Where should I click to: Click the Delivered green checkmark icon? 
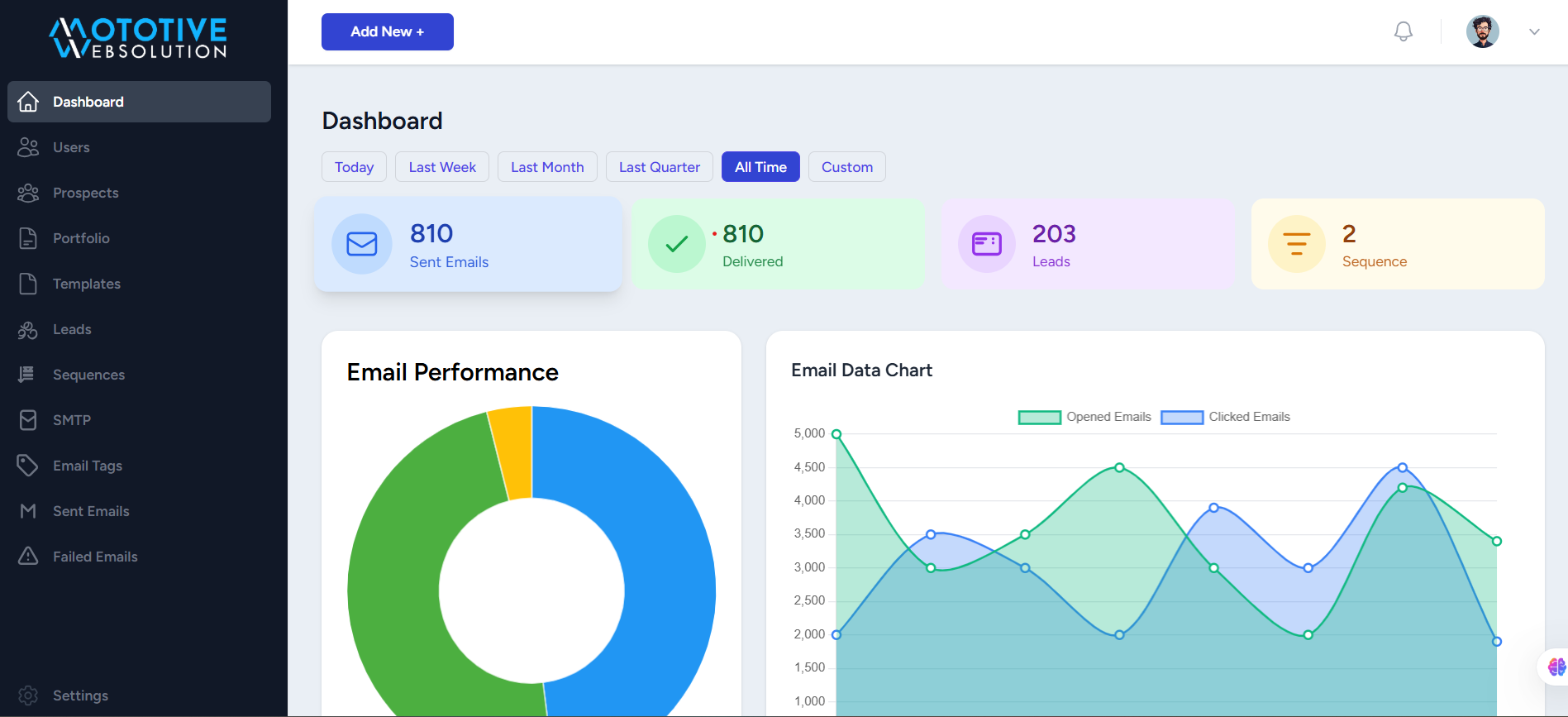pyautogui.click(x=676, y=244)
